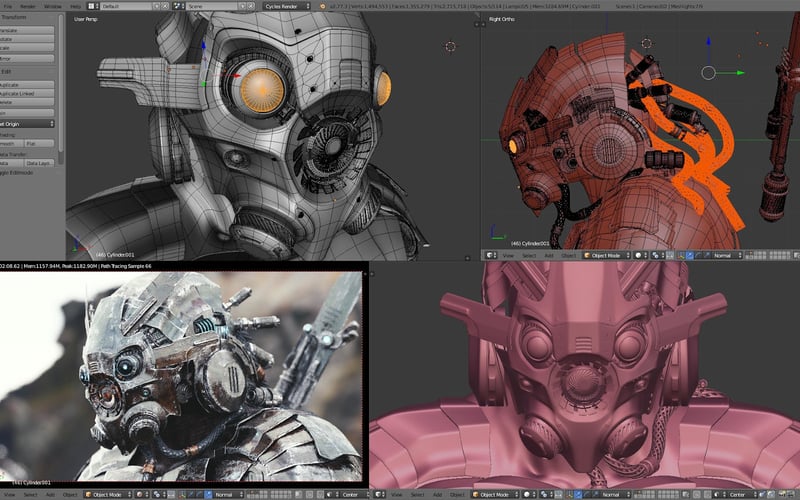Open Object Mode dropdown in top-right viewport
The image size is (800, 500).
click(607, 255)
